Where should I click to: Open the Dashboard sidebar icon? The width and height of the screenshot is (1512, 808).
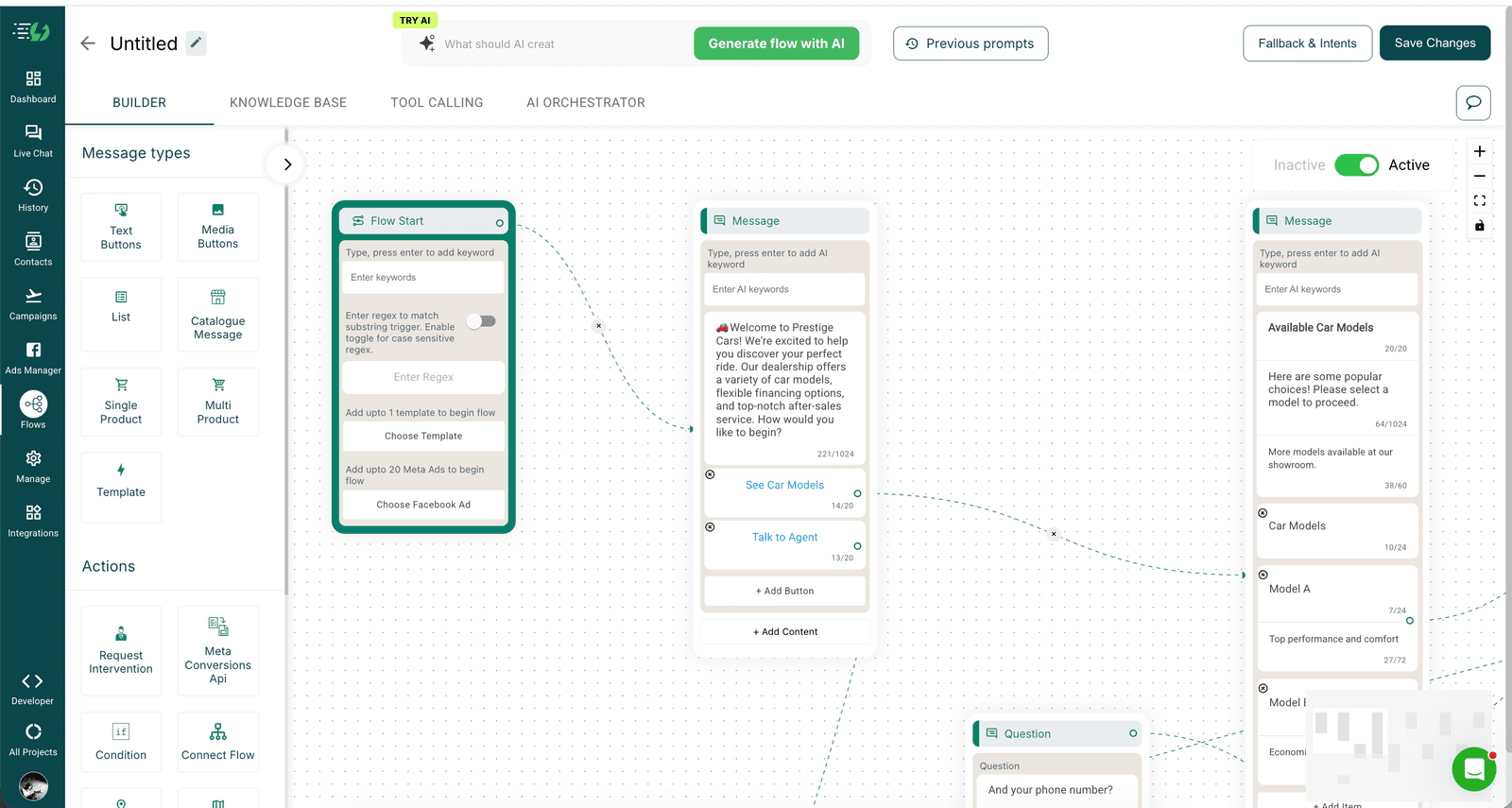point(33,87)
